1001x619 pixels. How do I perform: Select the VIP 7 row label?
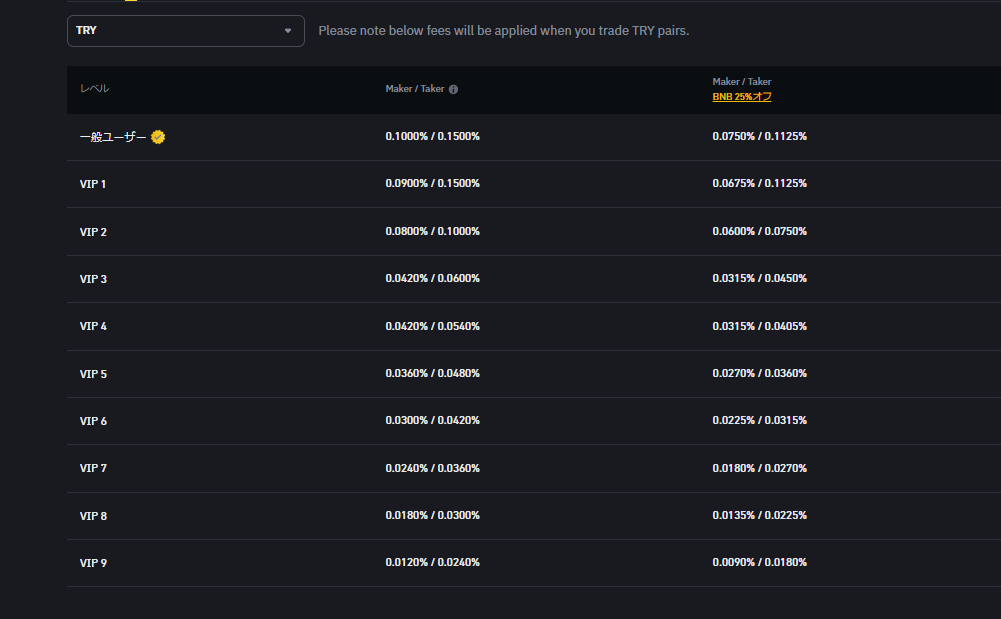click(93, 469)
